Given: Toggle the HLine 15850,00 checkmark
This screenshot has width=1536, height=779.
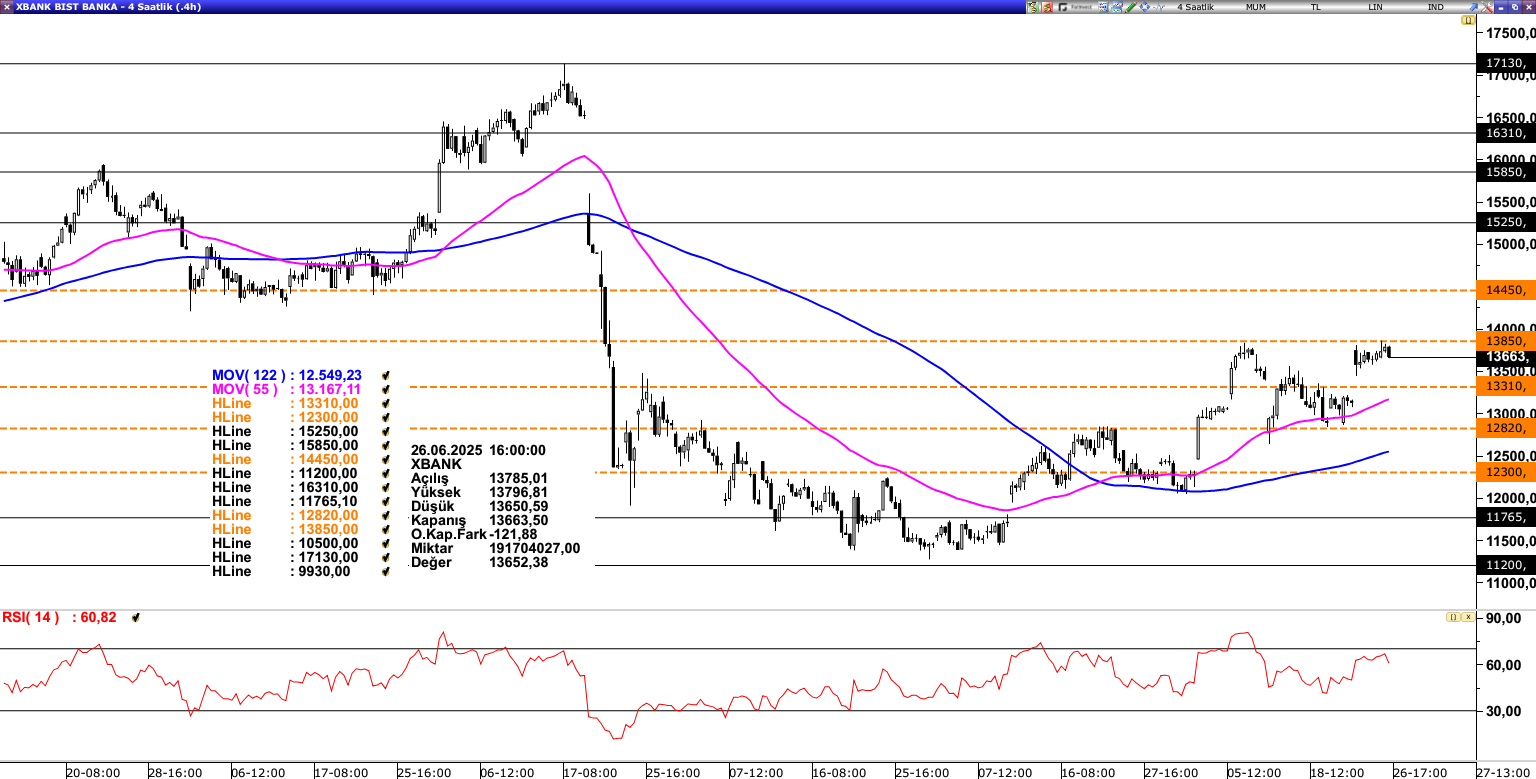Looking at the screenshot, I should click(x=386, y=445).
